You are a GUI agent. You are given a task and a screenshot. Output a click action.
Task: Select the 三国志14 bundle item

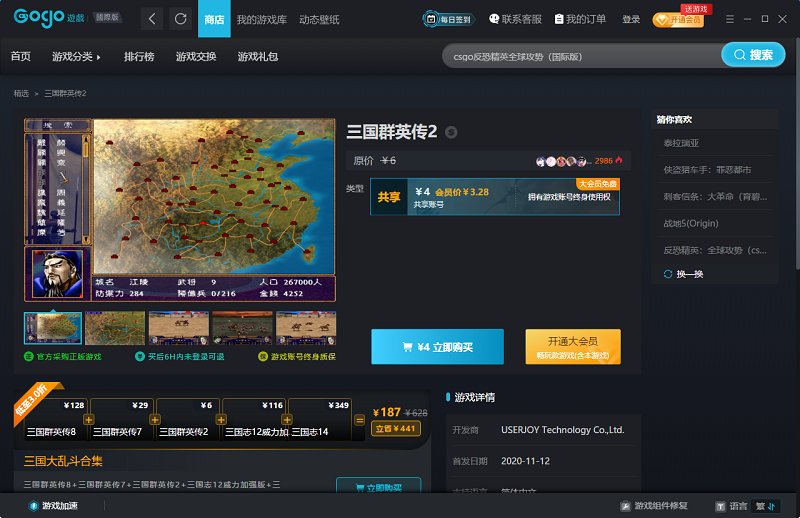(x=320, y=420)
